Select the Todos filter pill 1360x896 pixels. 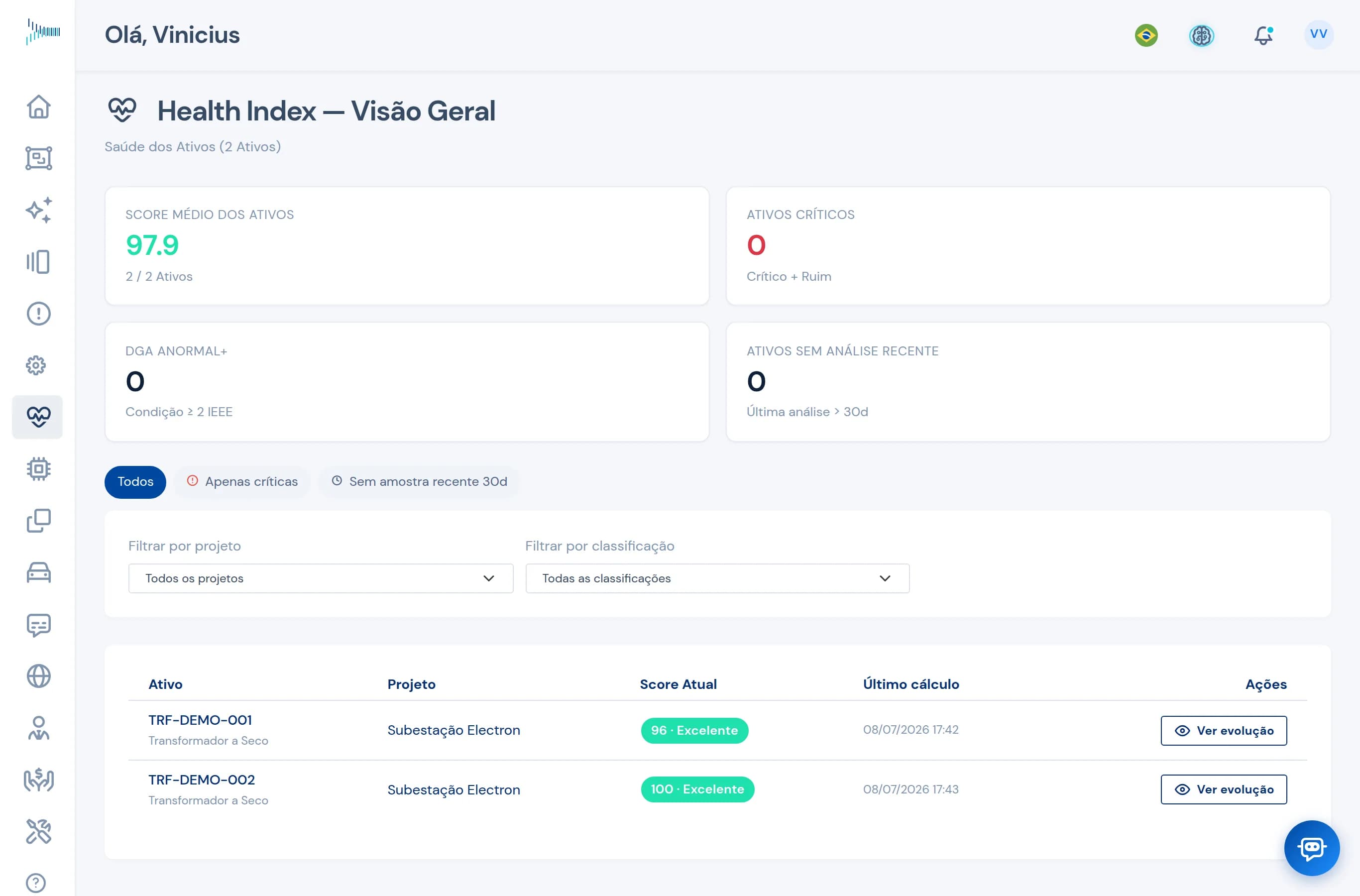pyautogui.click(x=135, y=482)
